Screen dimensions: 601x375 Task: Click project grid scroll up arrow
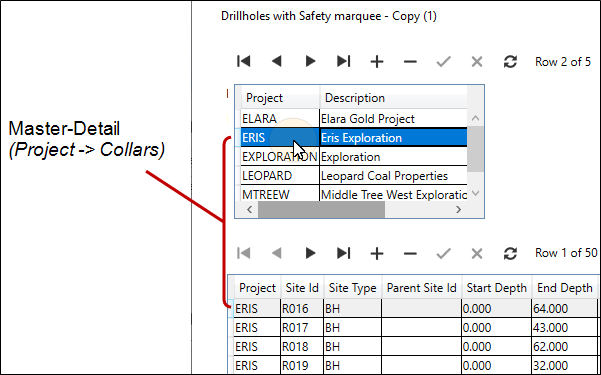476,118
